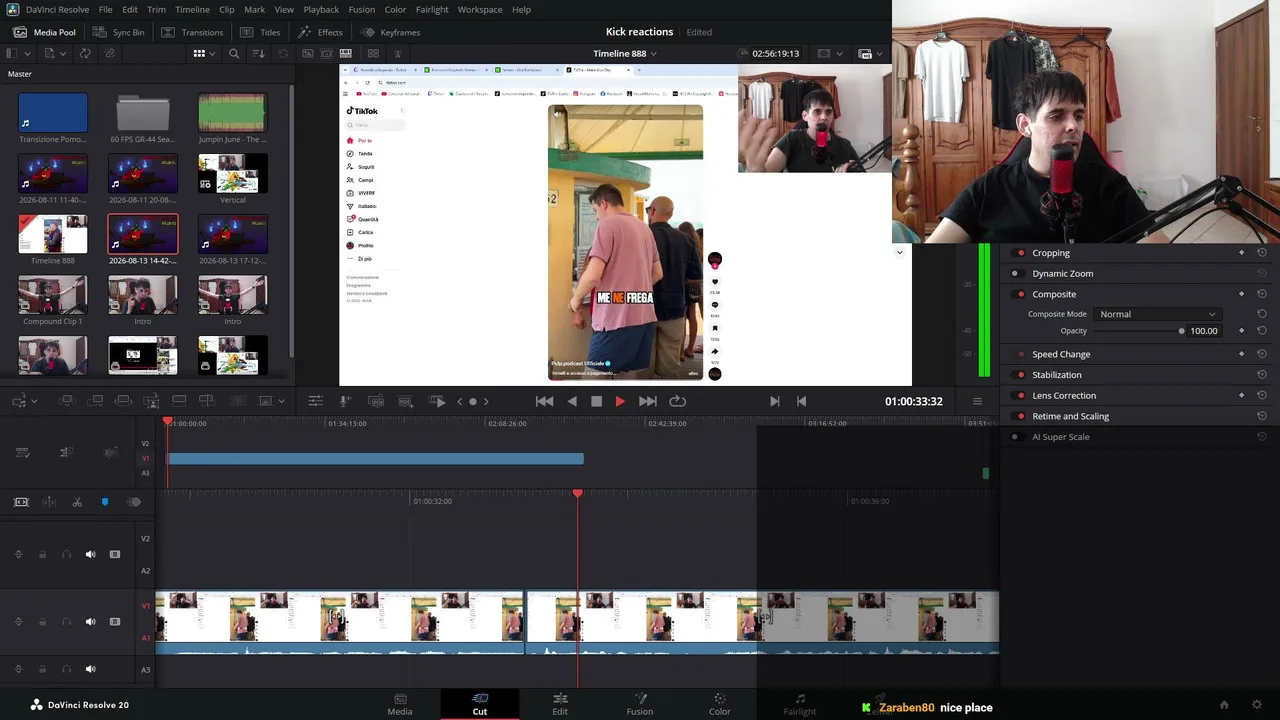The width and height of the screenshot is (1280, 720).
Task: Expand the Retime and Scaling section
Action: tap(1070, 416)
